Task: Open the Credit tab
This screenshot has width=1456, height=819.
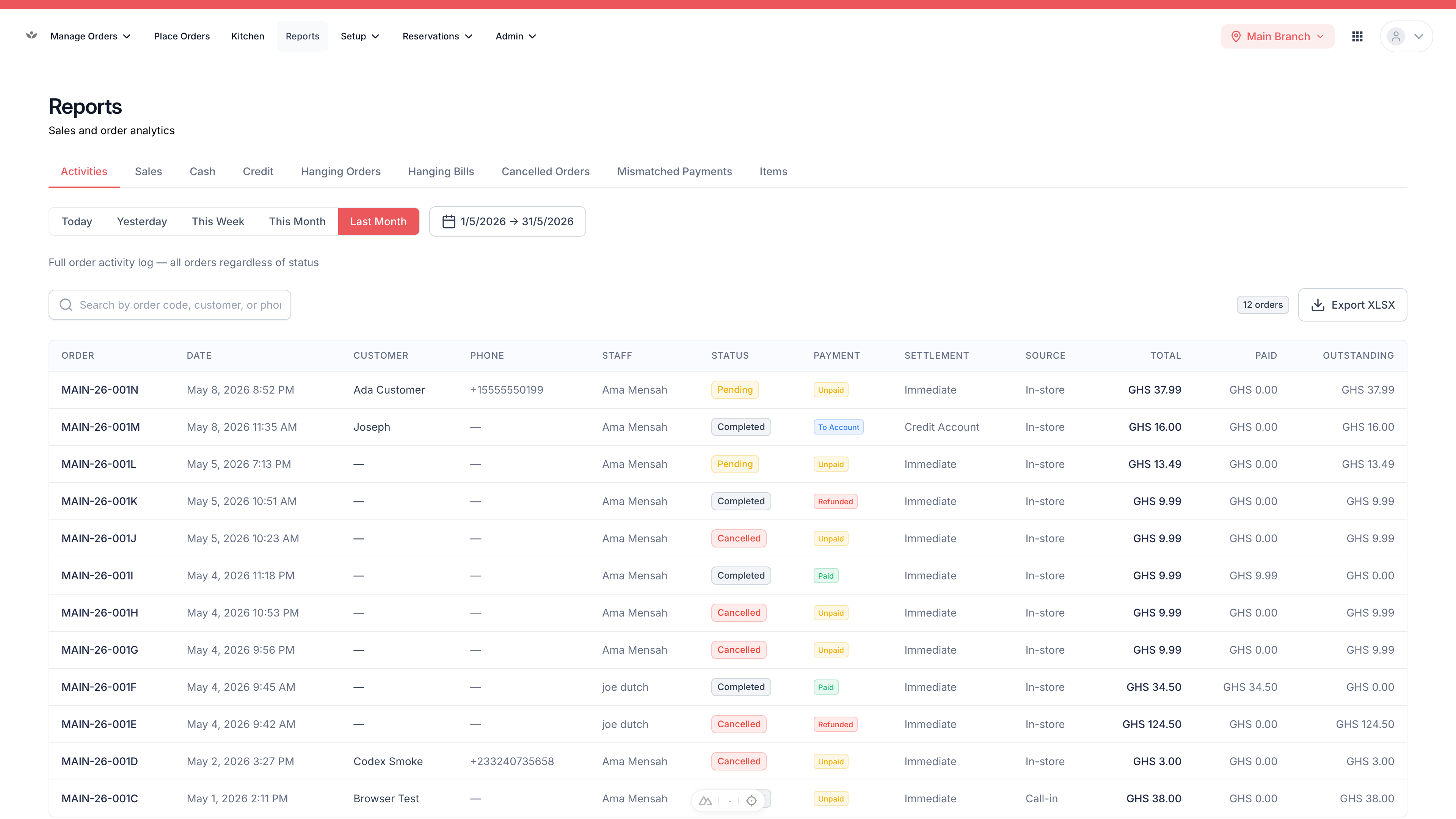Action: pos(258,171)
